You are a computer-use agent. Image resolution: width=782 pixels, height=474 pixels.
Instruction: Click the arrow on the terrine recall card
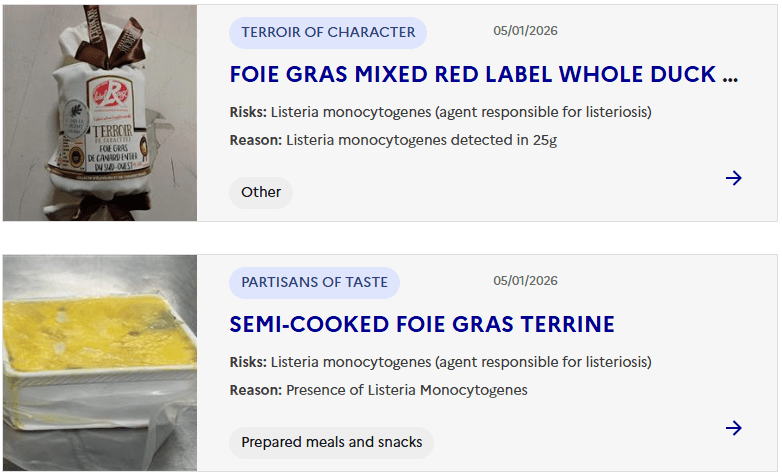[x=734, y=428]
